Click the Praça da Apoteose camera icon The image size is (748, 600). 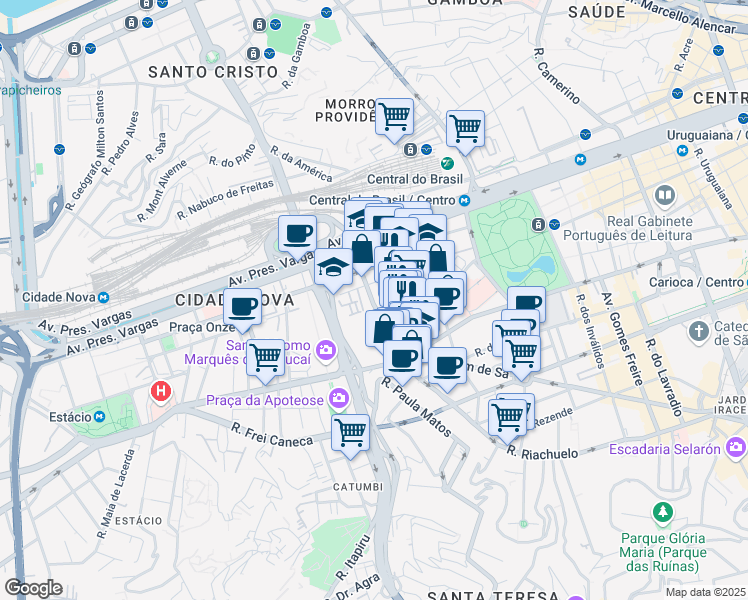coord(339,398)
